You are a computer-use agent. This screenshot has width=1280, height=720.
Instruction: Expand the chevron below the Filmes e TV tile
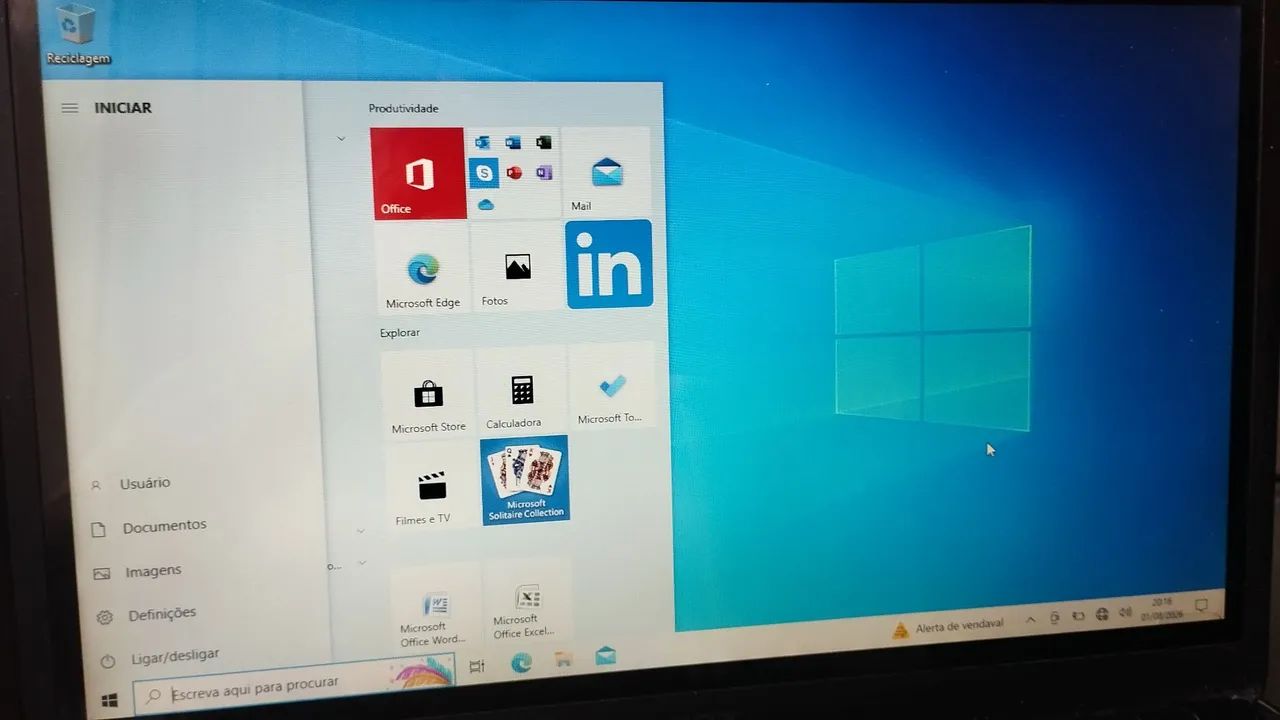[360, 531]
